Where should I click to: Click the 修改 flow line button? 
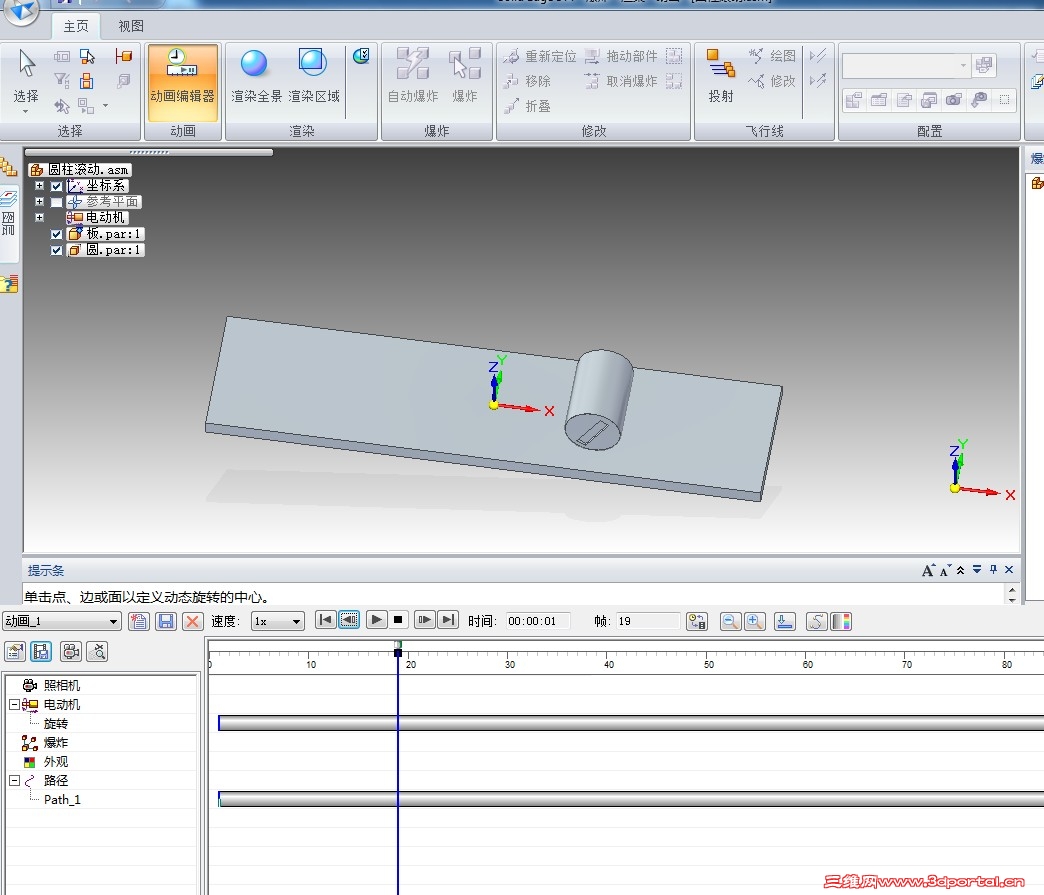772,81
